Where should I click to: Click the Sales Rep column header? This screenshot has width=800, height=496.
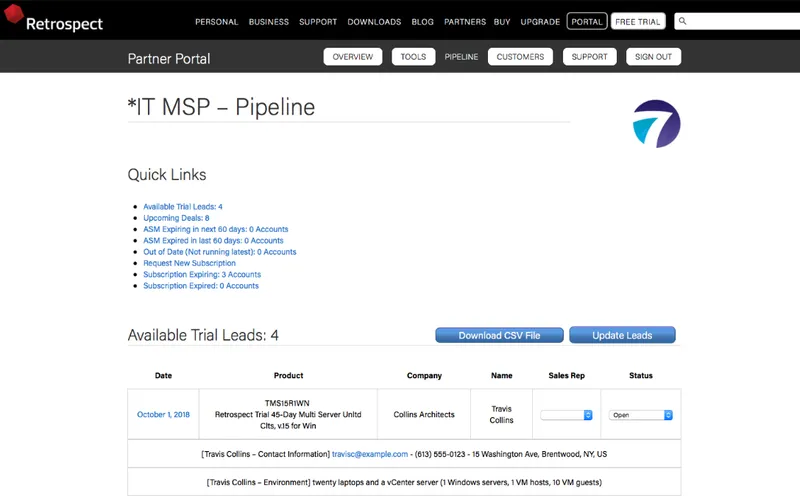(566, 376)
